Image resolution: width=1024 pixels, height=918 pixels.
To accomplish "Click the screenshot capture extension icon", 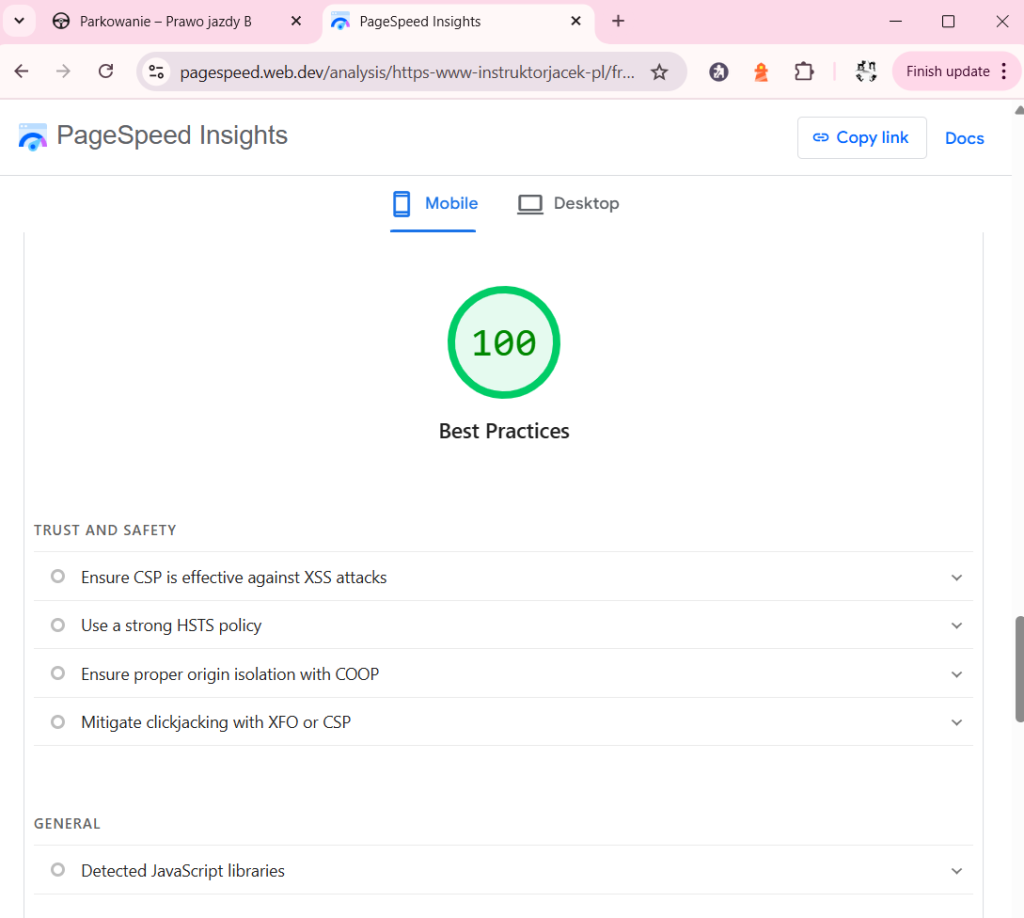I will (x=866, y=72).
